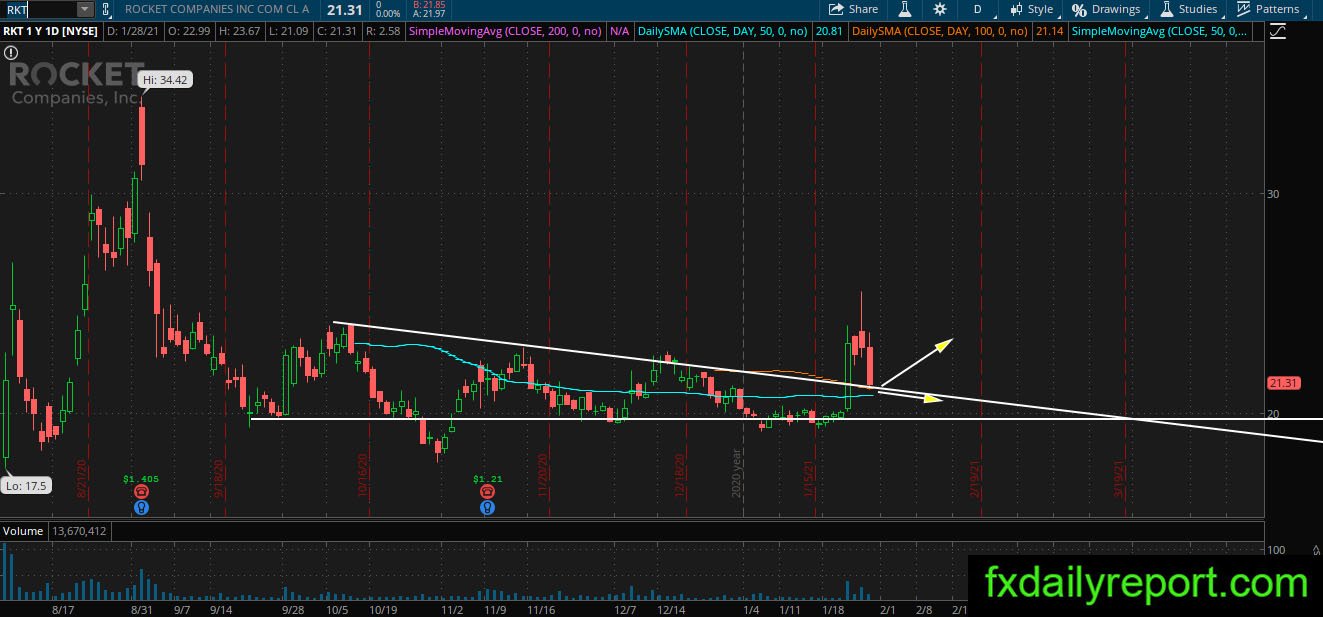
Task: Click the first red earnings phone icon at $1.405
Action: [x=142, y=492]
